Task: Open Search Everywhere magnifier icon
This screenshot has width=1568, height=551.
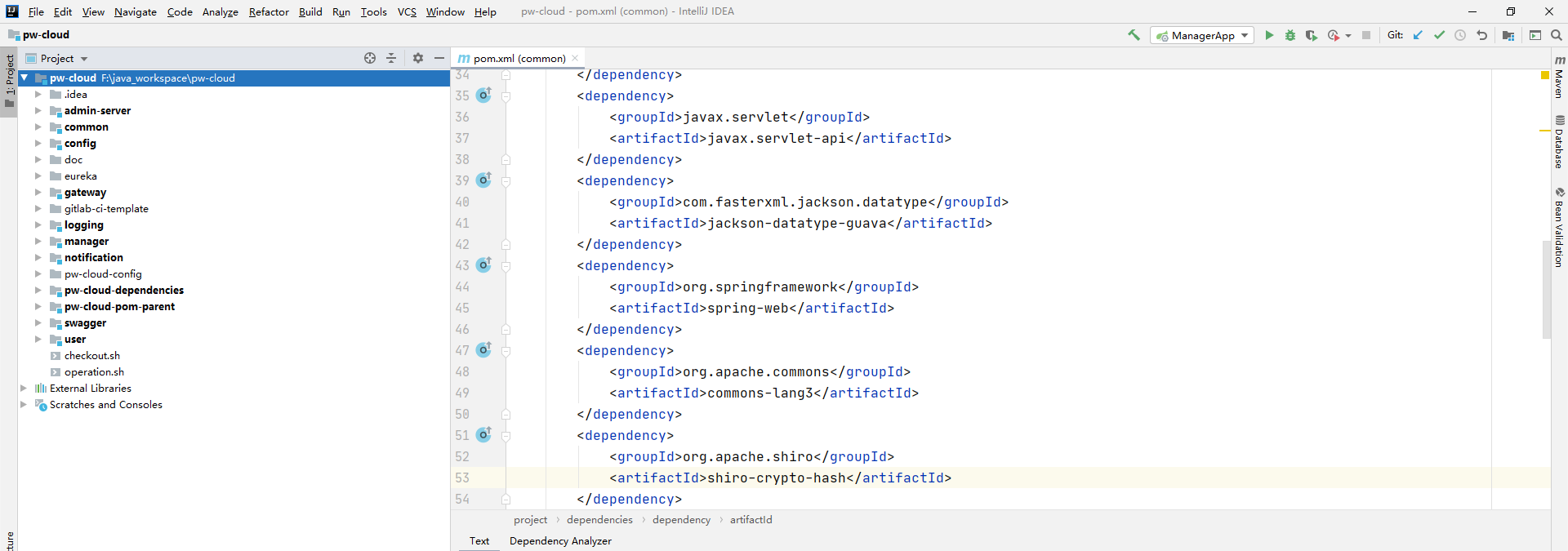Action: coord(1557,35)
